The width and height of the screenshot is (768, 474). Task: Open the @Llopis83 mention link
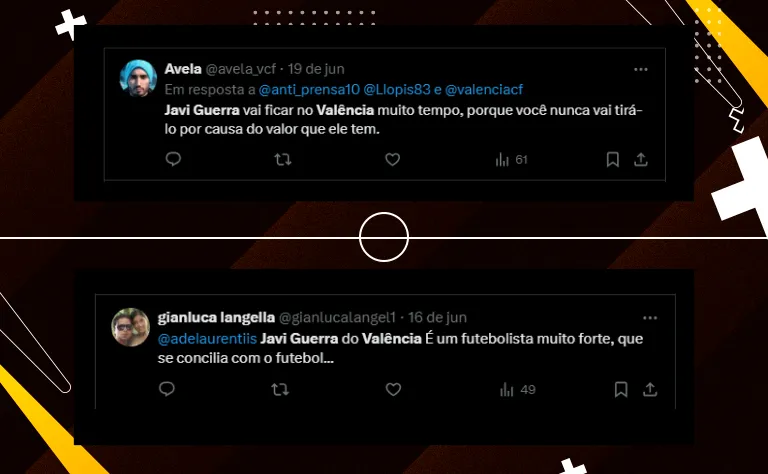click(397, 90)
